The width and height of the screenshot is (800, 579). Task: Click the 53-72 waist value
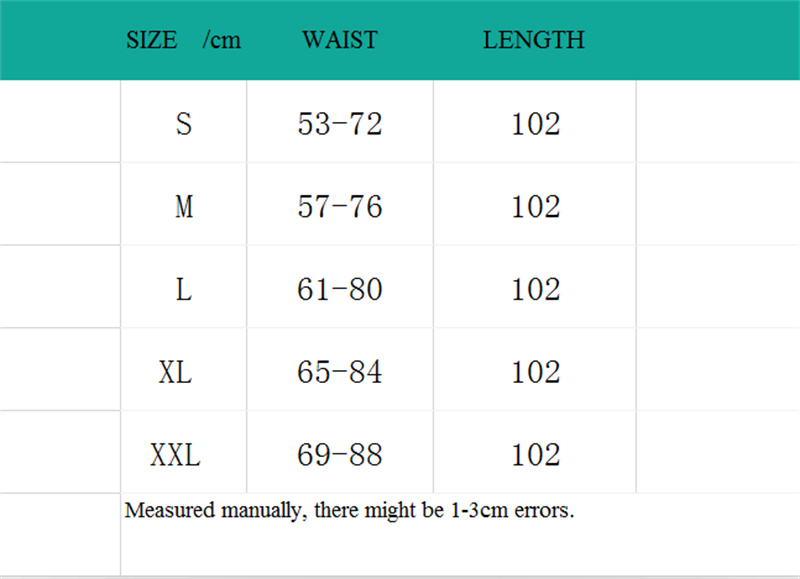(x=340, y=124)
